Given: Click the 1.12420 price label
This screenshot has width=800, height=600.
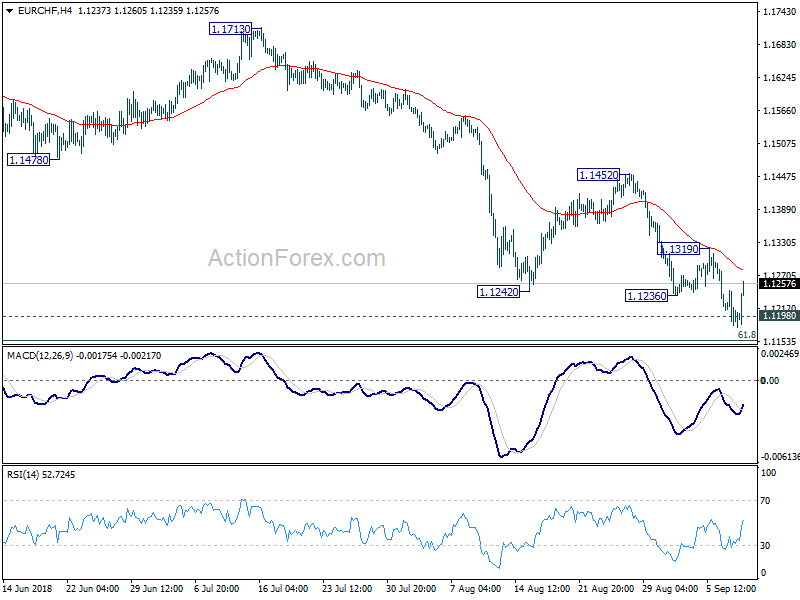Looking at the screenshot, I should pos(498,292).
